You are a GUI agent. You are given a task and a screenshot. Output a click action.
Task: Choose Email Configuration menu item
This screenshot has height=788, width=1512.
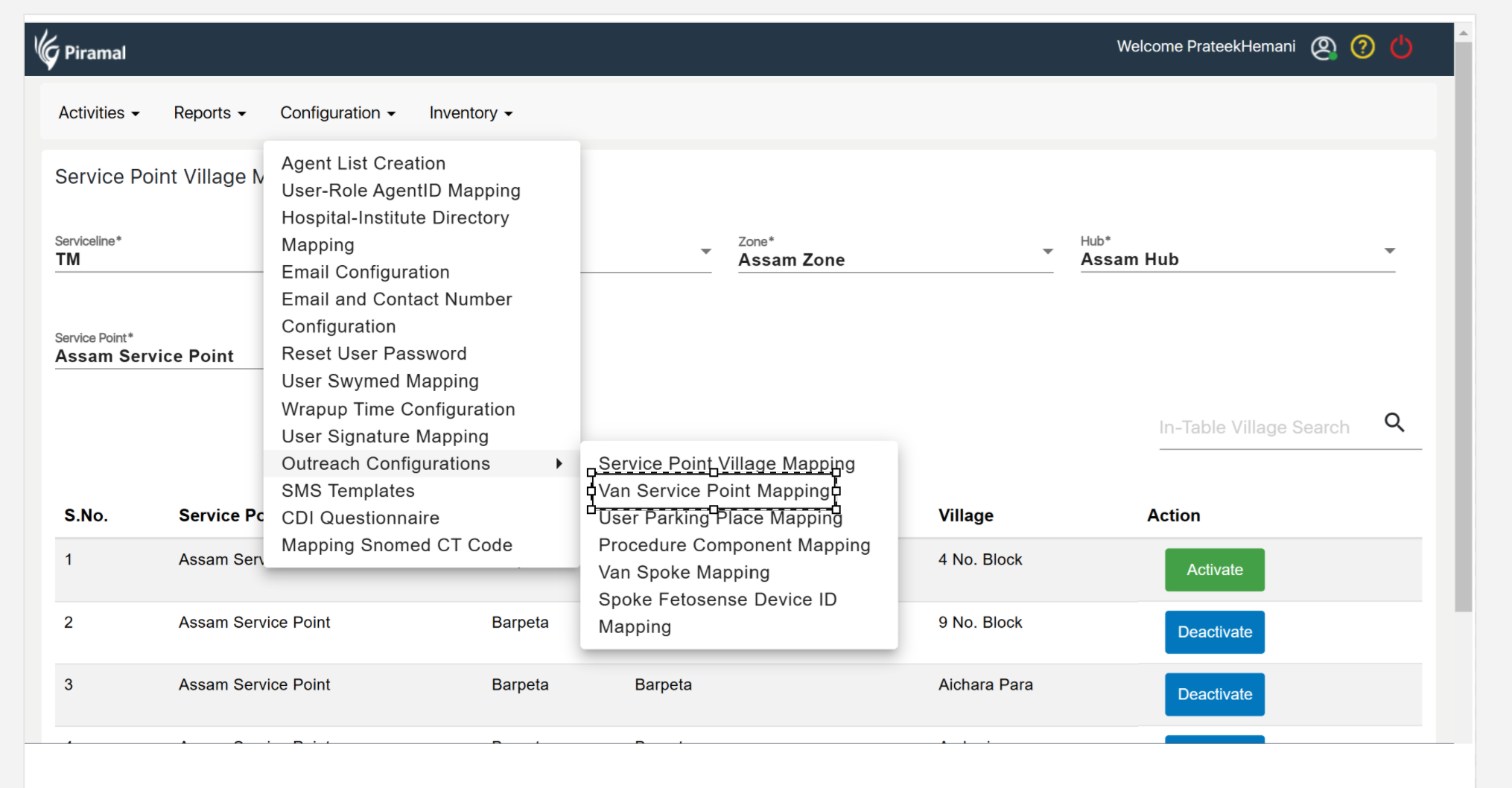tap(366, 272)
